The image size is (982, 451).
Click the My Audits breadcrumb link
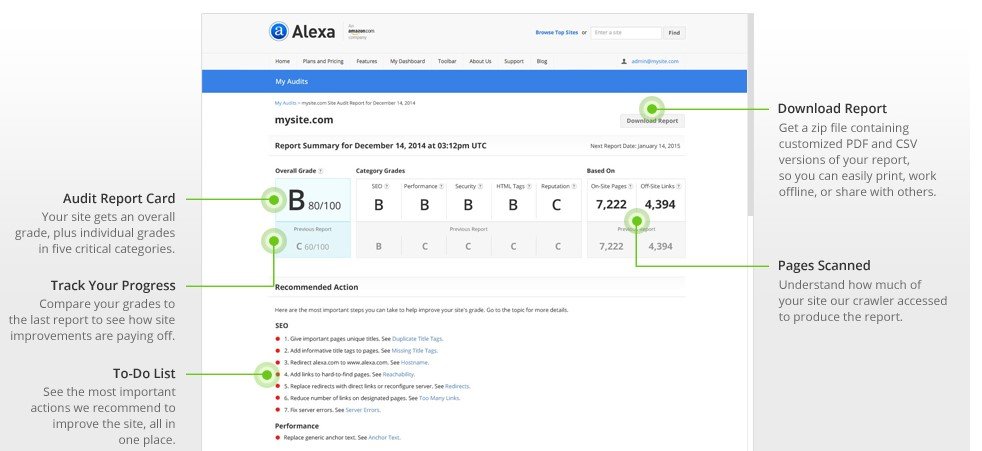(286, 103)
